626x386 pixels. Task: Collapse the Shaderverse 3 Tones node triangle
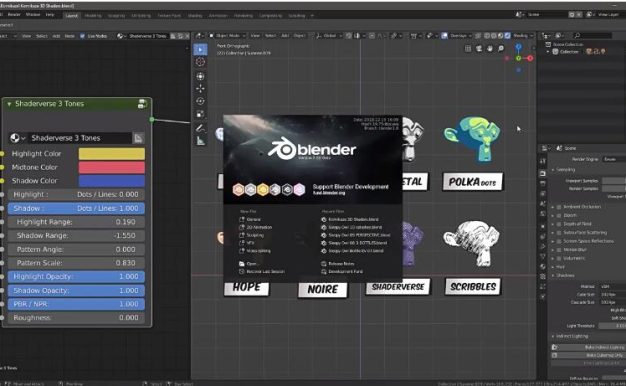(9, 104)
